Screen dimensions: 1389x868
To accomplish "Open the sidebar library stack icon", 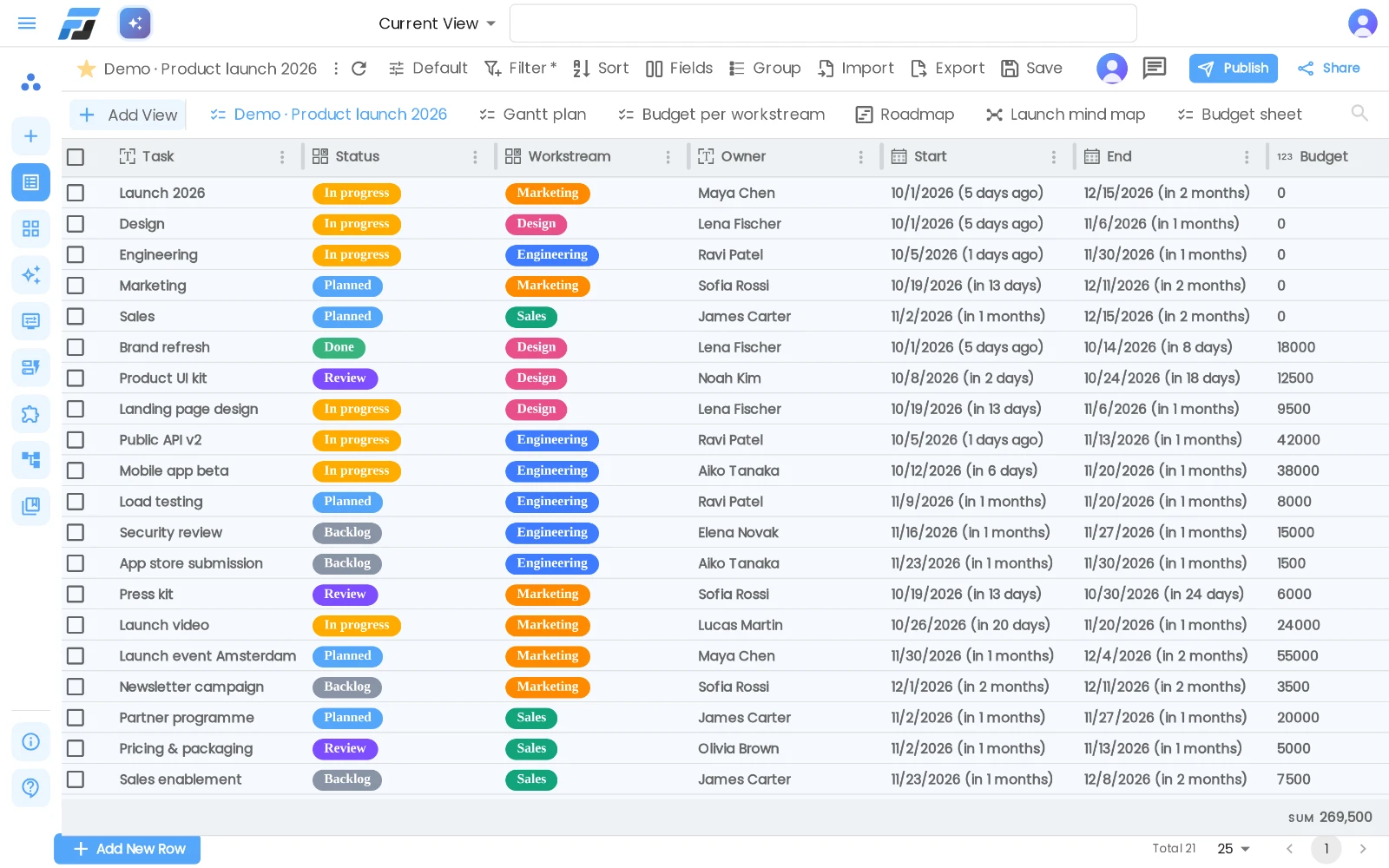I will (x=30, y=506).
